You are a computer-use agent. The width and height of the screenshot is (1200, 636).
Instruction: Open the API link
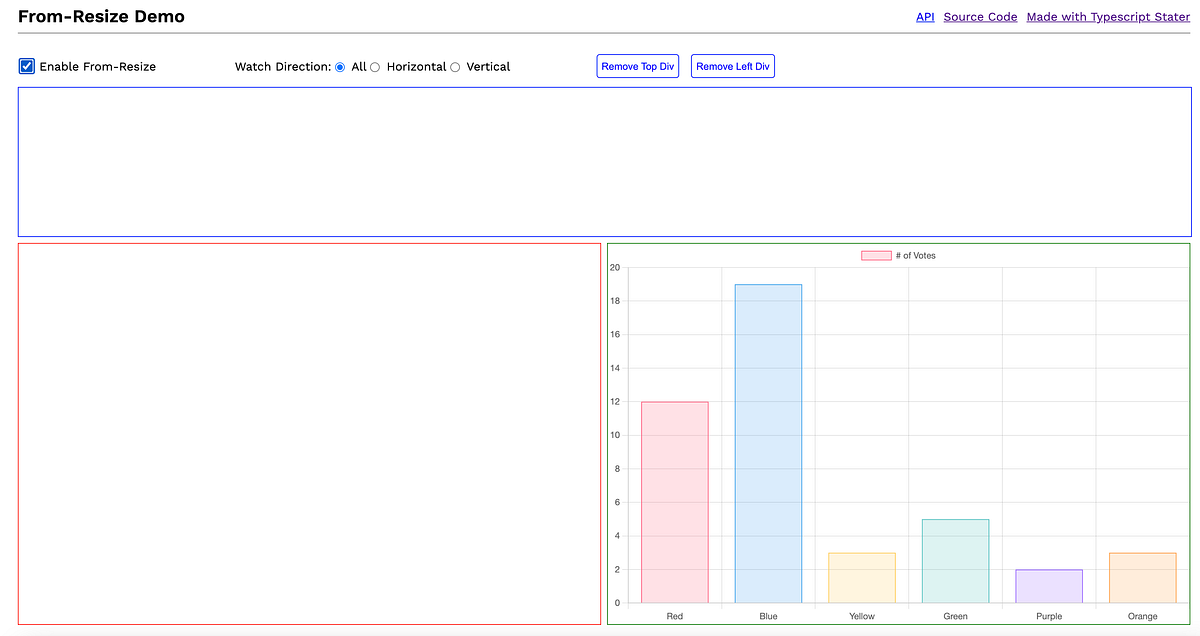[x=924, y=16]
